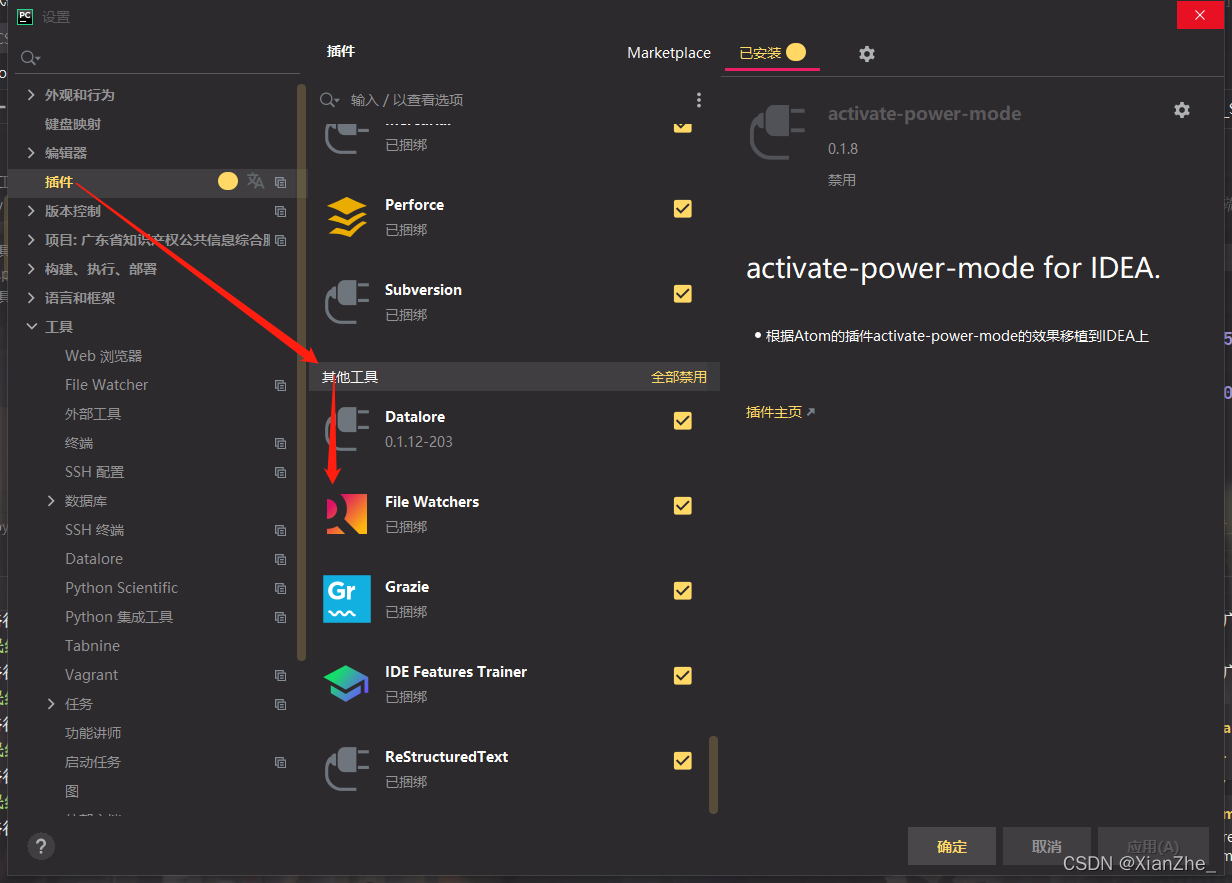
Task: Disable the Subversion plugin checkbox
Action: [x=683, y=294]
